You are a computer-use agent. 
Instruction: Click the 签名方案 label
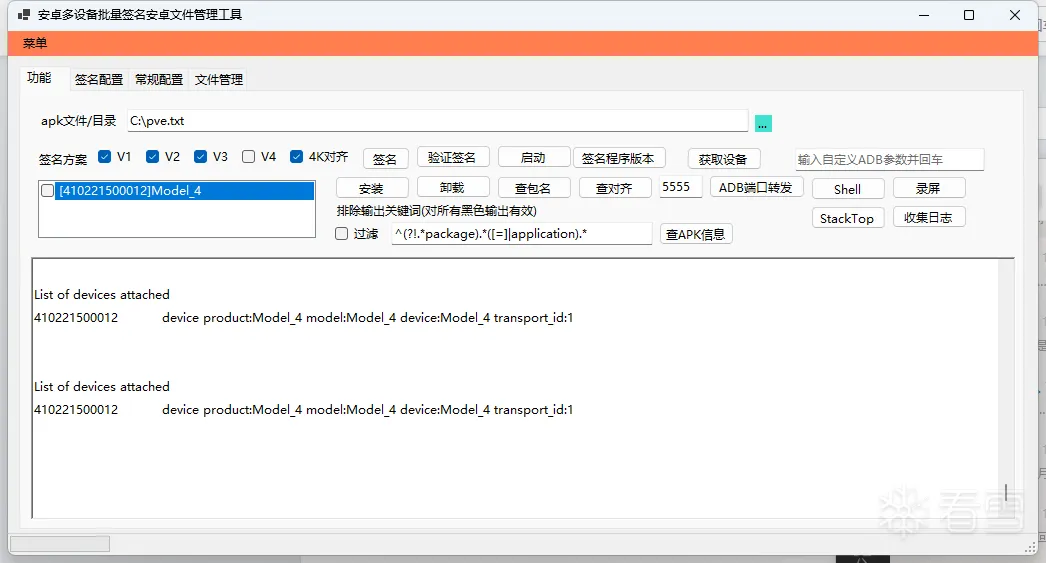[63, 159]
